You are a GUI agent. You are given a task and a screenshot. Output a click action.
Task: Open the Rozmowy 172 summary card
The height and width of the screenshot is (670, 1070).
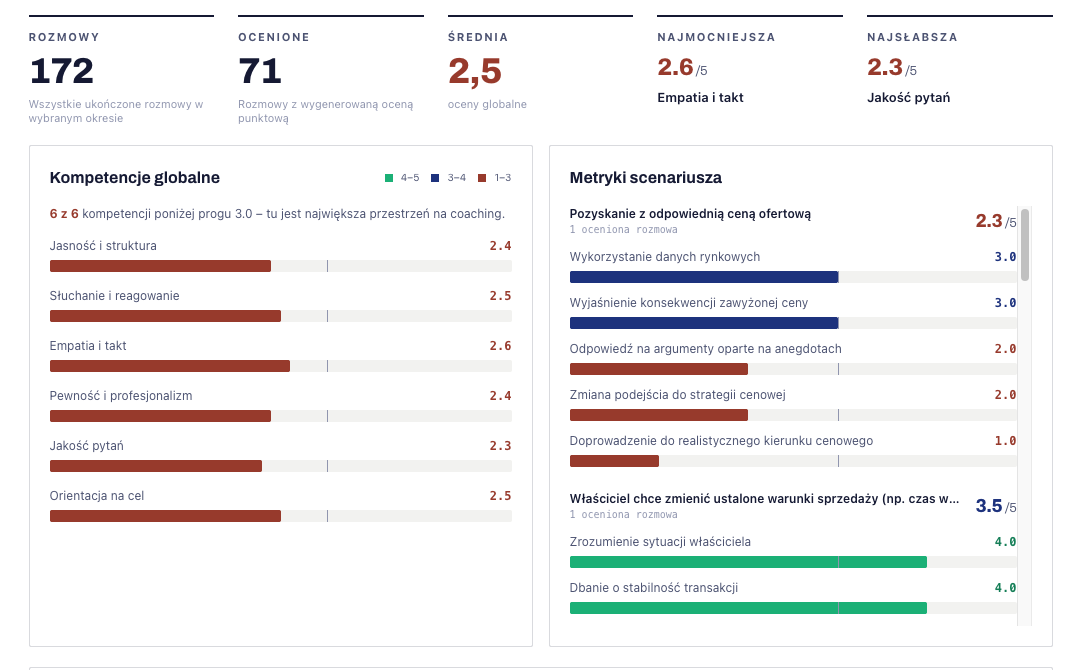121,70
